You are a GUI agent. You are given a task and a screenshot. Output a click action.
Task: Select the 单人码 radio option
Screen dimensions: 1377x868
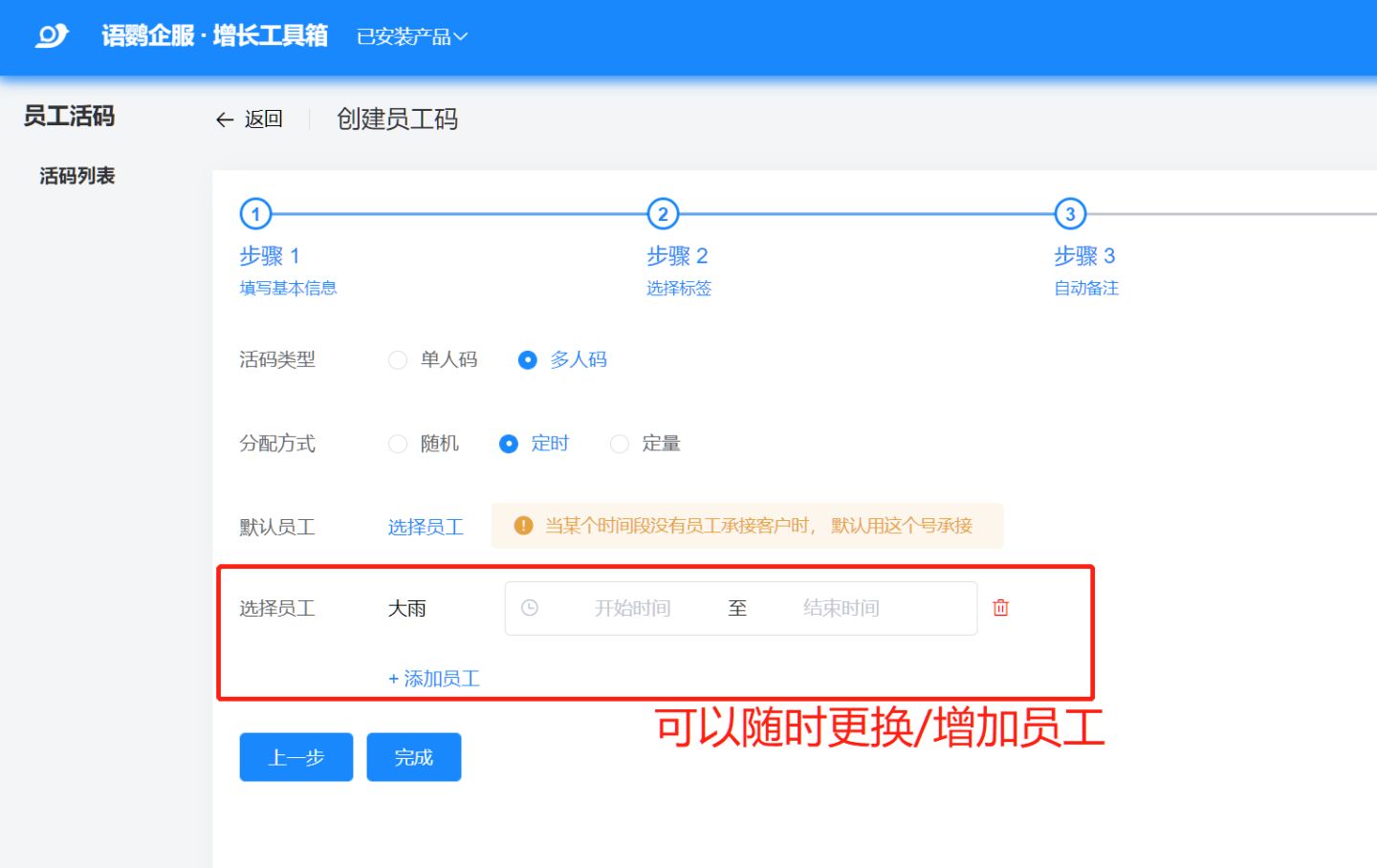(x=398, y=360)
